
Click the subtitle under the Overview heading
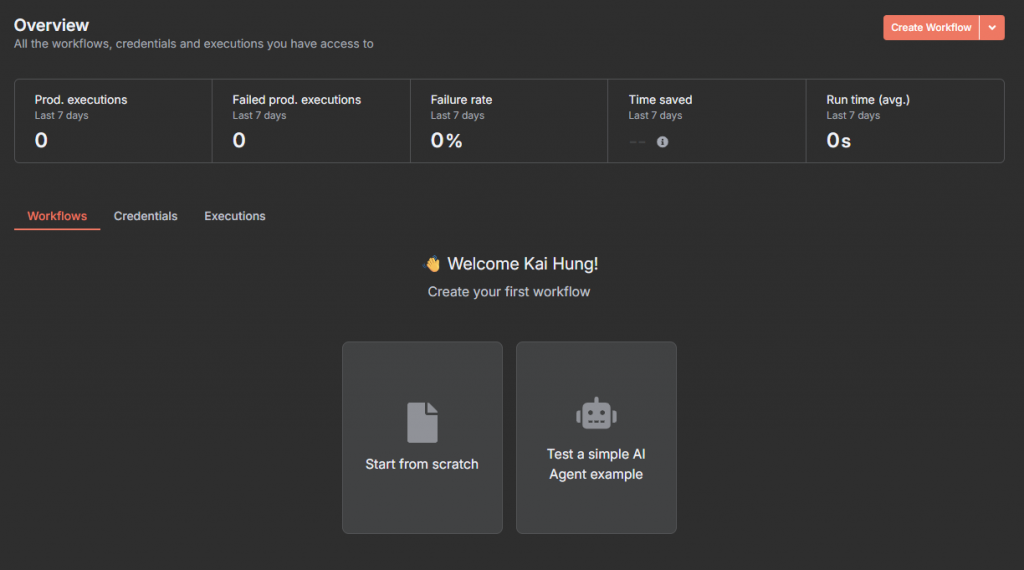pyautogui.click(x=194, y=44)
